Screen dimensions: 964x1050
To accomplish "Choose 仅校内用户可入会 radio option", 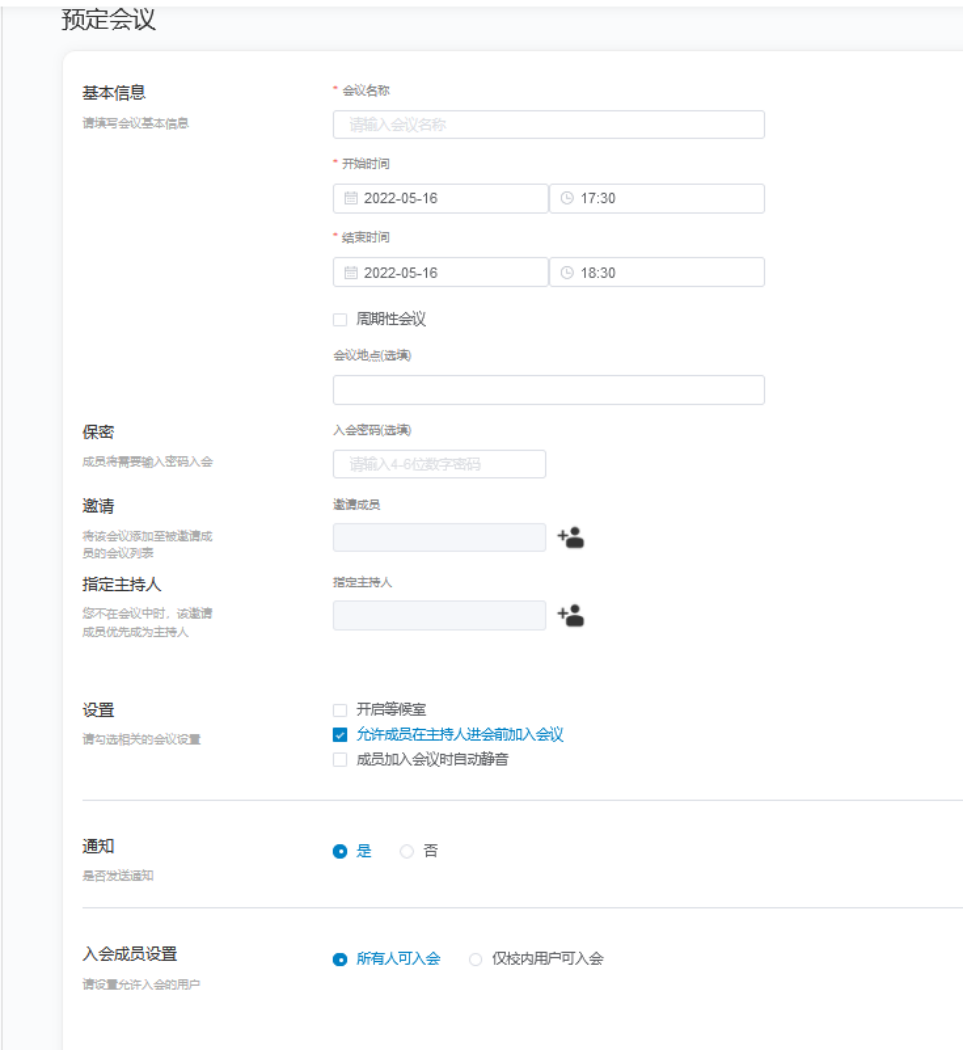I will (476, 959).
